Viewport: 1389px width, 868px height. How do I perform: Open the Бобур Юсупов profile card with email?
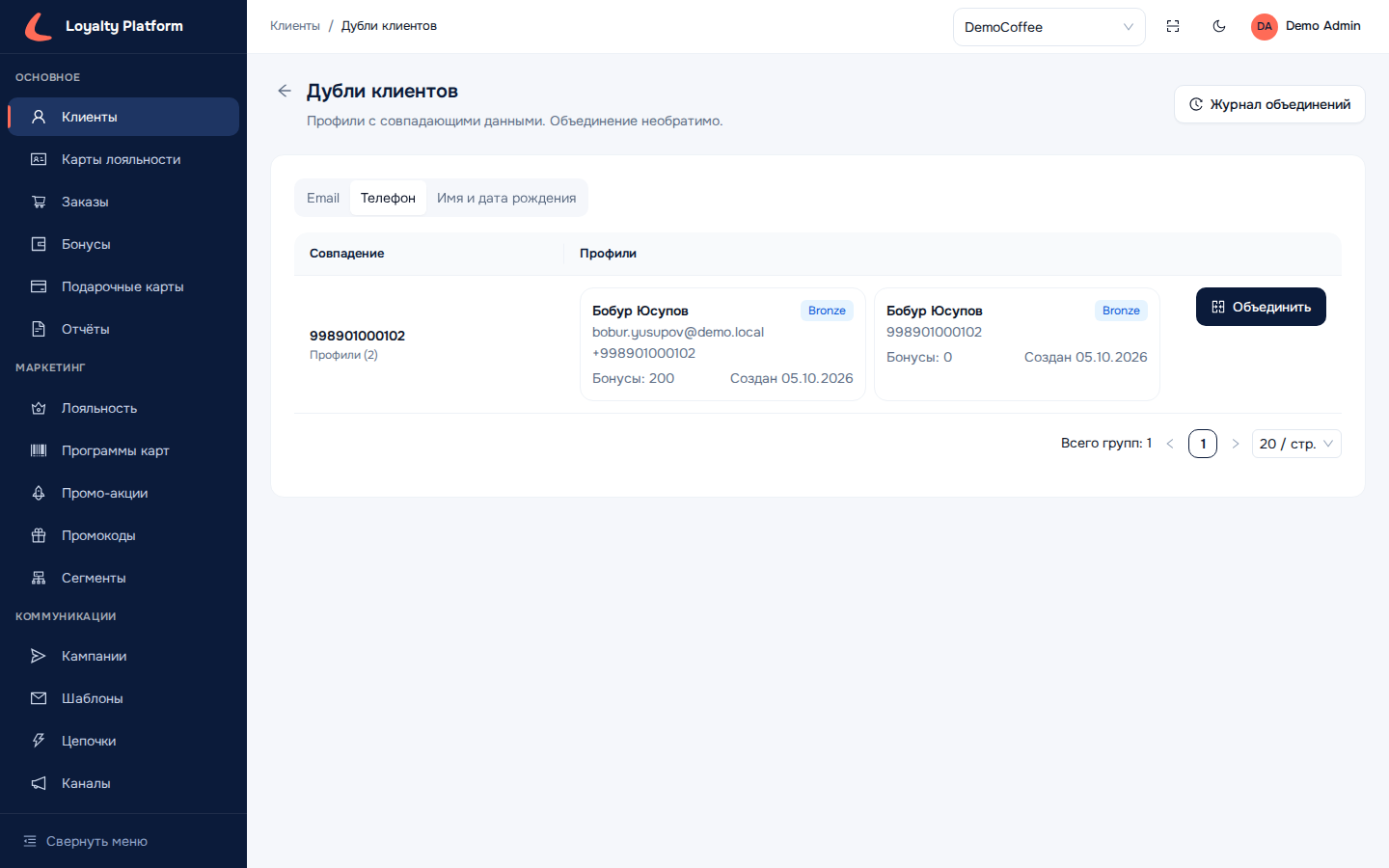coord(722,344)
